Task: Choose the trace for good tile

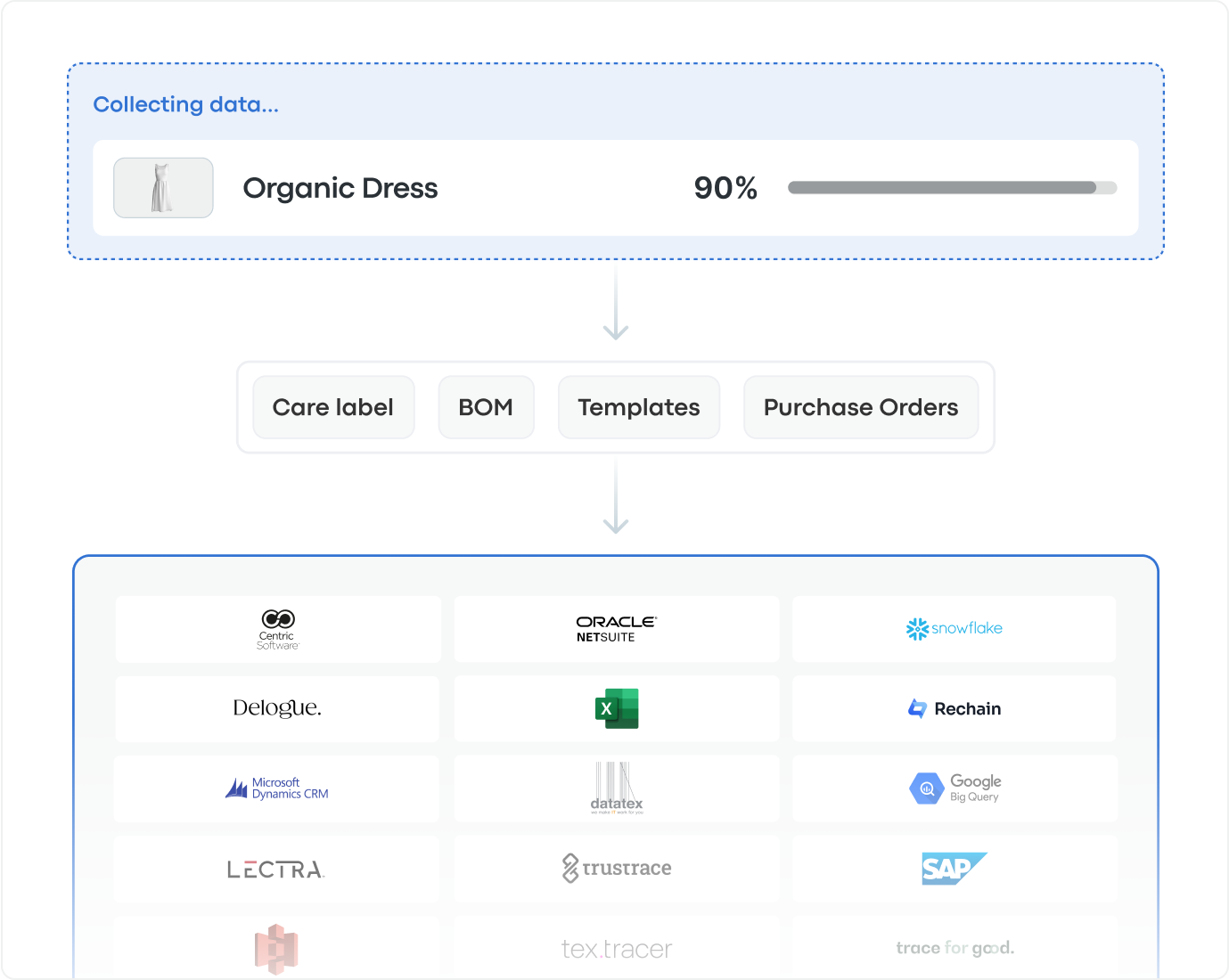Action: 955,948
